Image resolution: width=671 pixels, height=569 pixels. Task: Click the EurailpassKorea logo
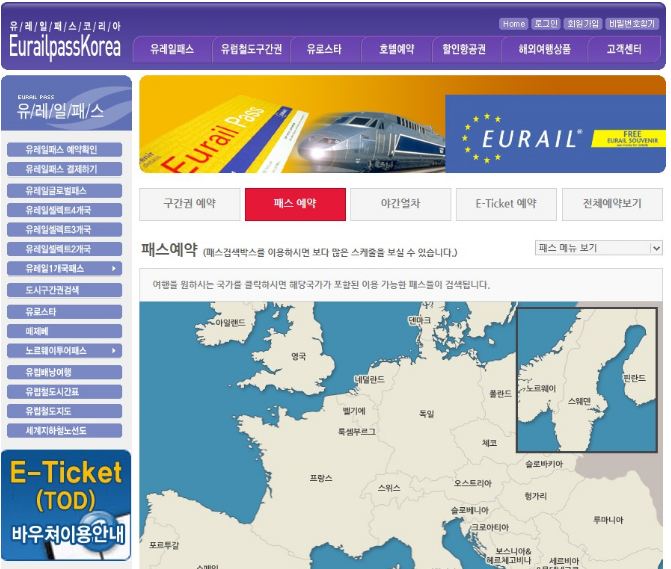(x=65, y=41)
